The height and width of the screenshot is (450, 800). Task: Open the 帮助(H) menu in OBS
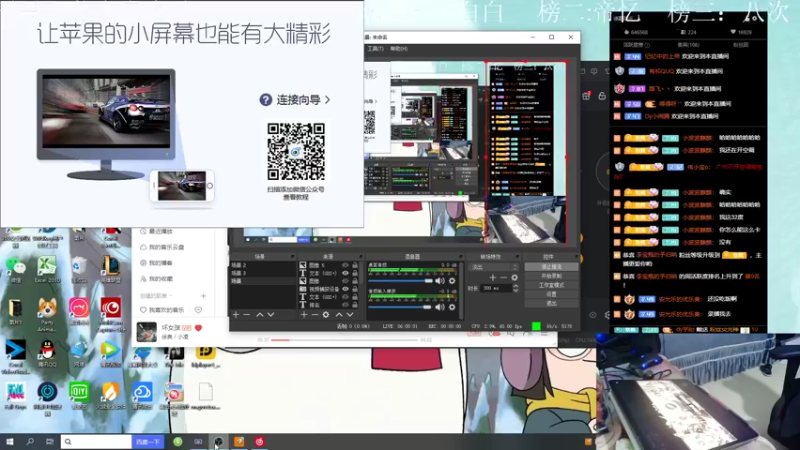pos(398,48)
